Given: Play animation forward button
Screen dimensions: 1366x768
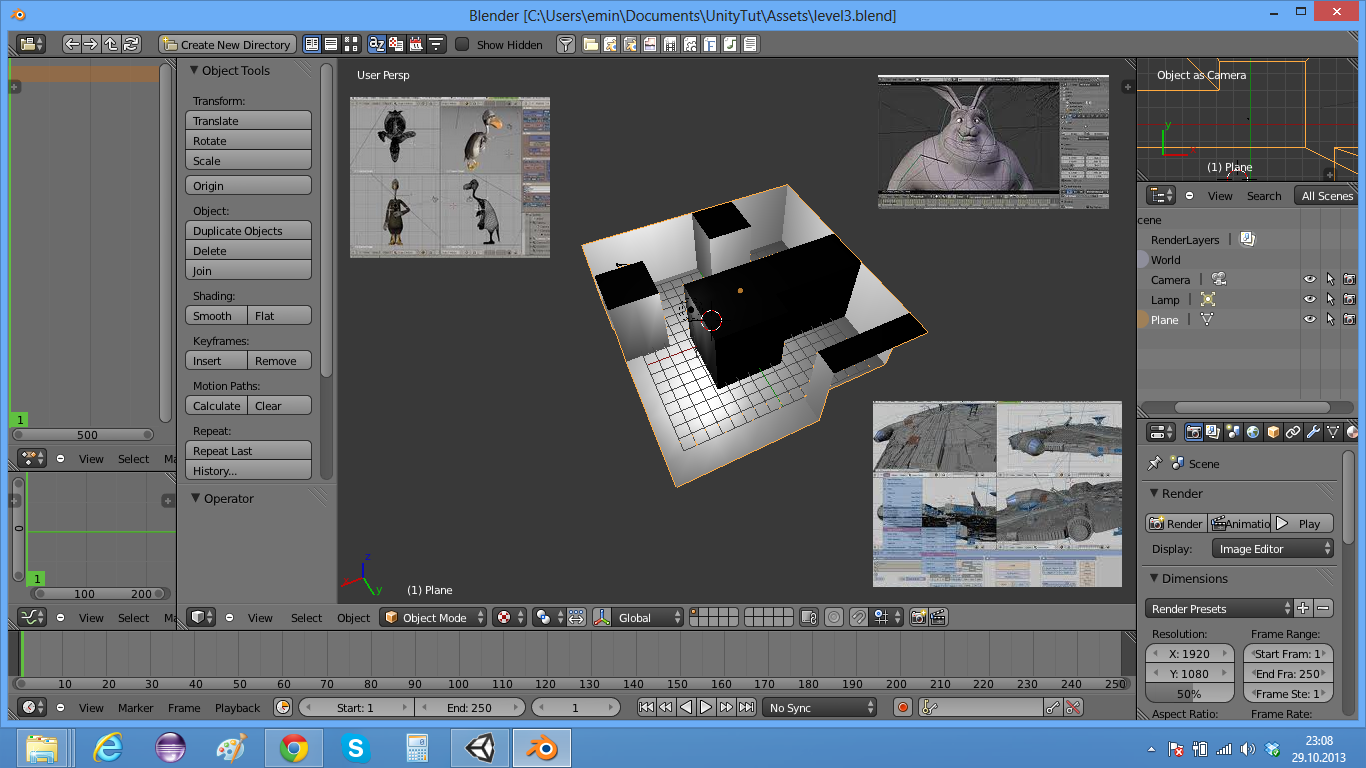Looking at the screenshot, I should pyautogui.click(x=706, y=707).
